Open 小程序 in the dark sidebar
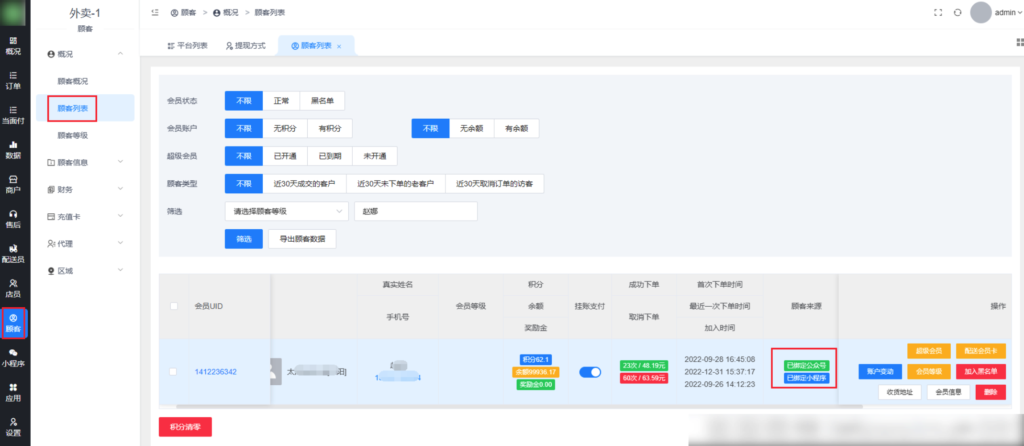 13,358
